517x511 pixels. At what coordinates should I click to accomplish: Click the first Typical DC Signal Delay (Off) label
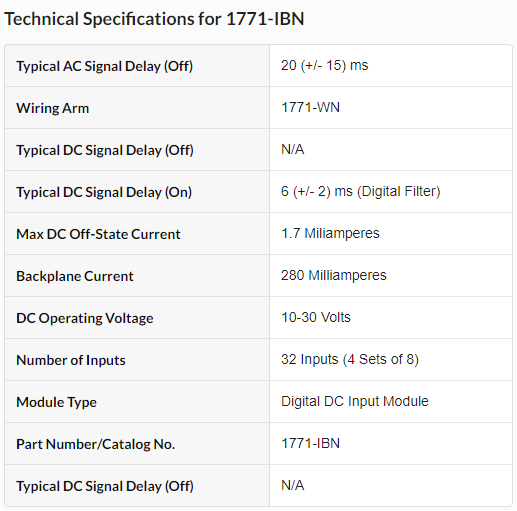click(x=105, y=150)
